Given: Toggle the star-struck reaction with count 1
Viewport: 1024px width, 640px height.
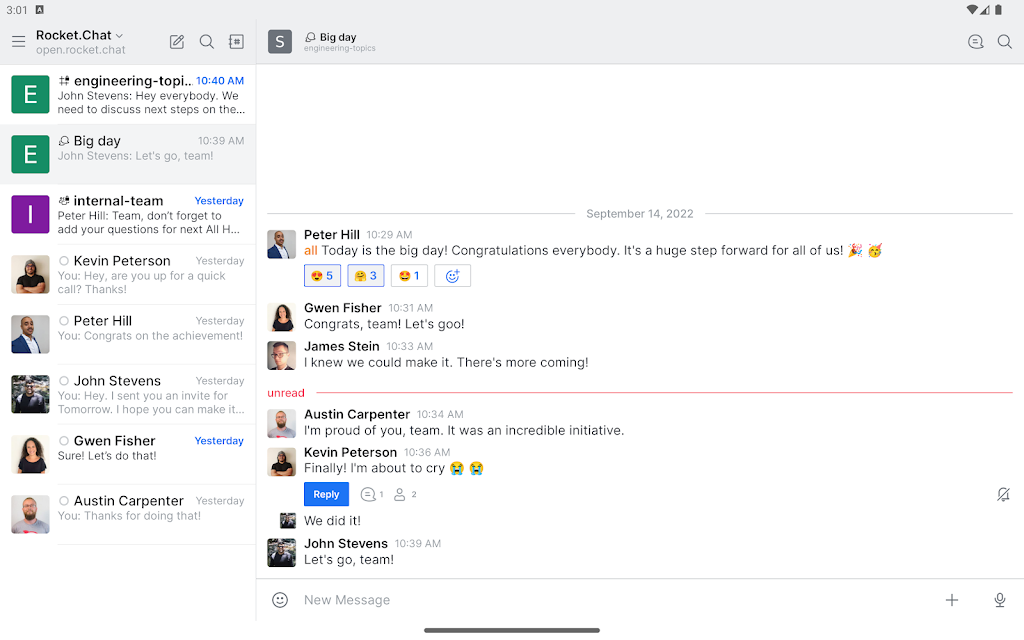Looking at the screenshot, I should pyautogui.click(x=409, y=276).
